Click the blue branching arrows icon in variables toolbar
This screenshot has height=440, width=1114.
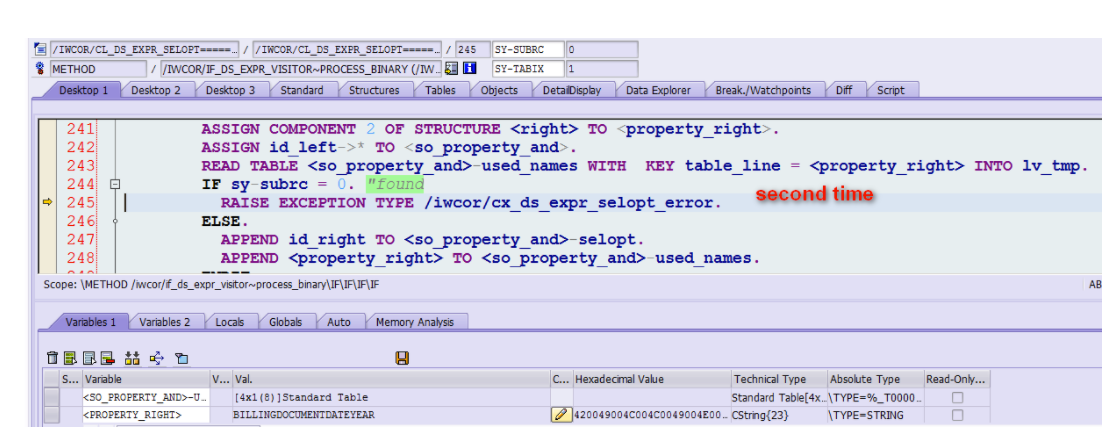tap(157, 358)
